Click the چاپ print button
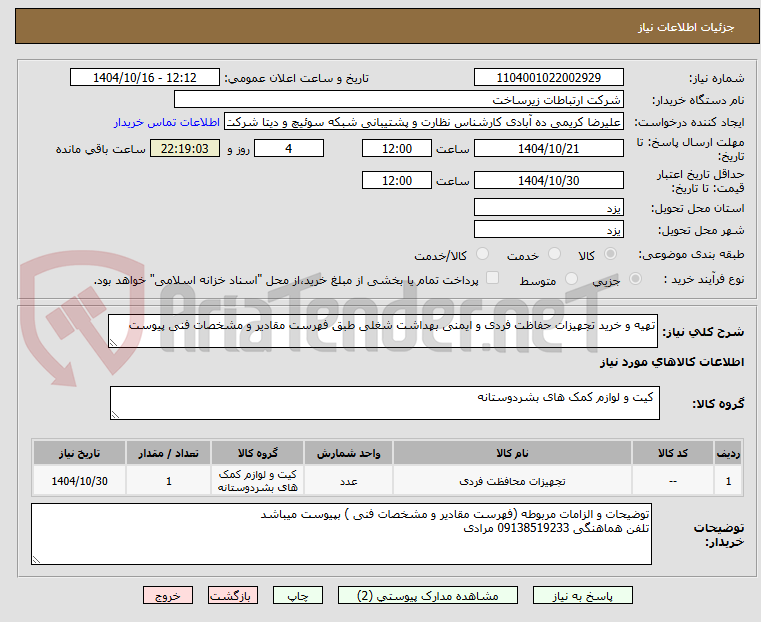Screen dimensions: 761x622 (298, 595)
